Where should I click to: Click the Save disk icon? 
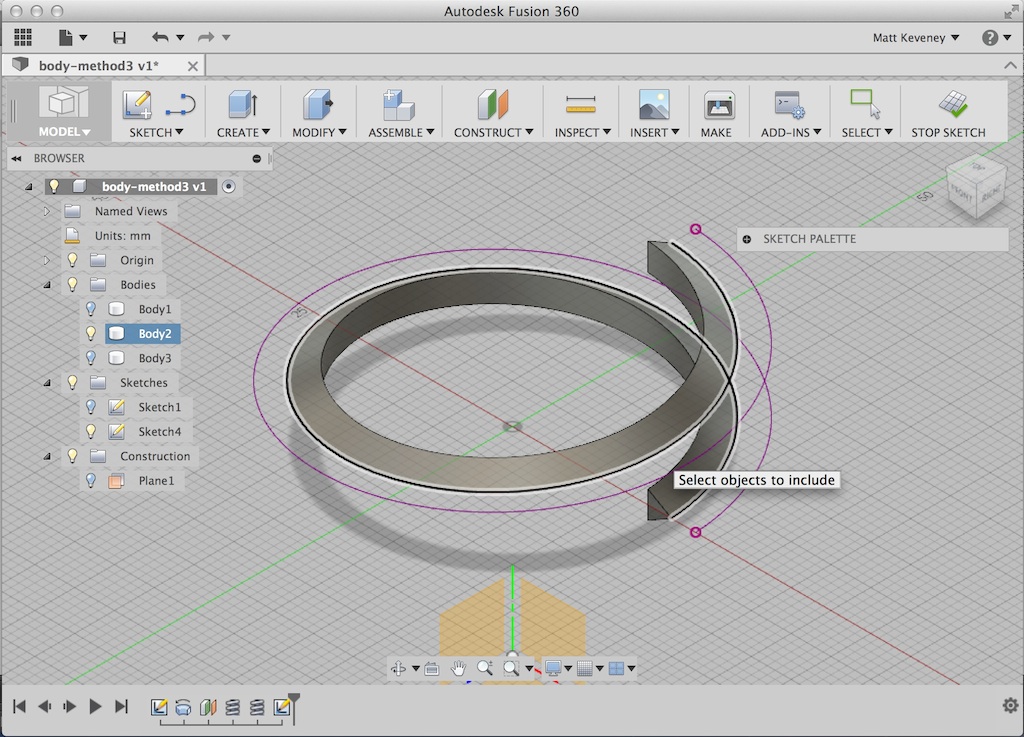tap(119, 38)
